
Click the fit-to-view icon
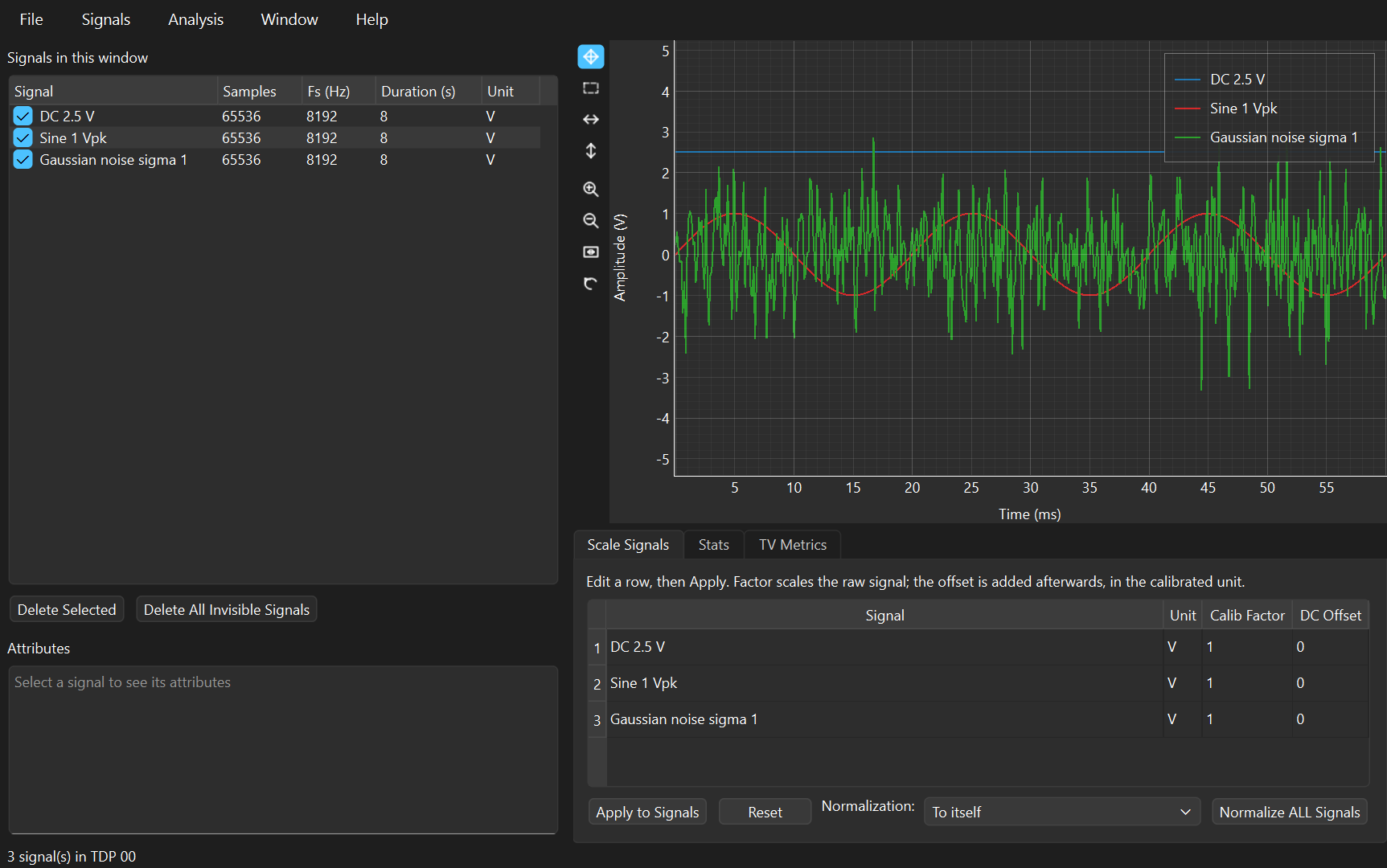coord(591,252)
